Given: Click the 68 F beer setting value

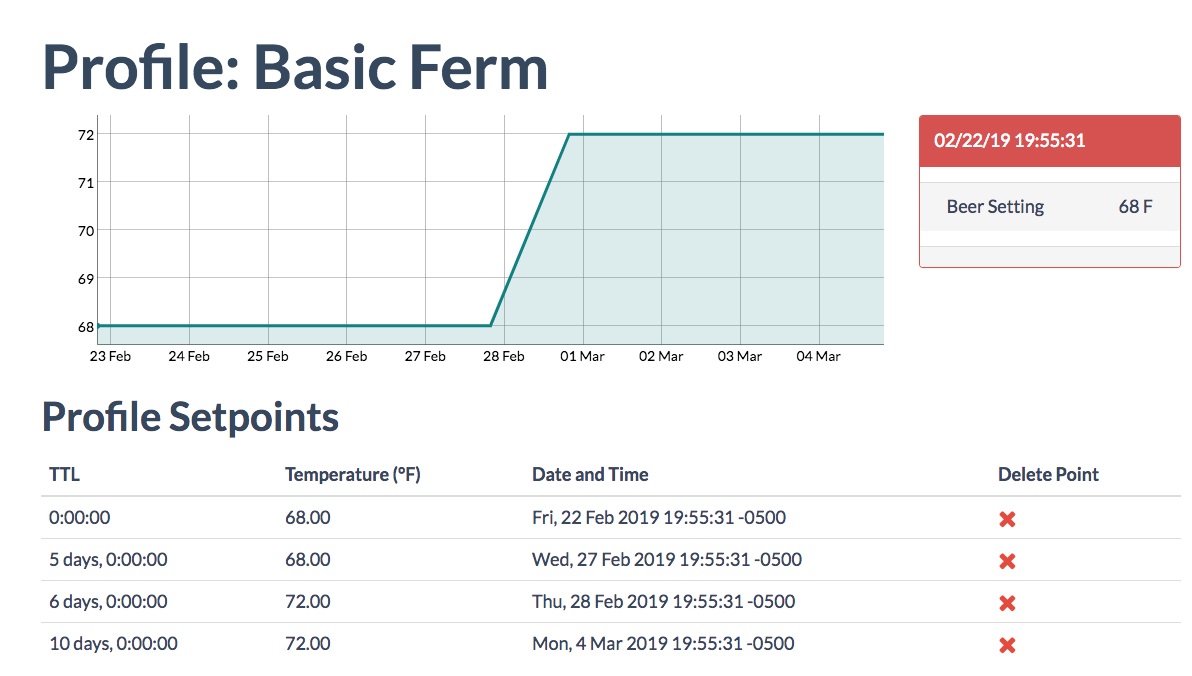Looking at the screenshot, I should coord(1135,207).
